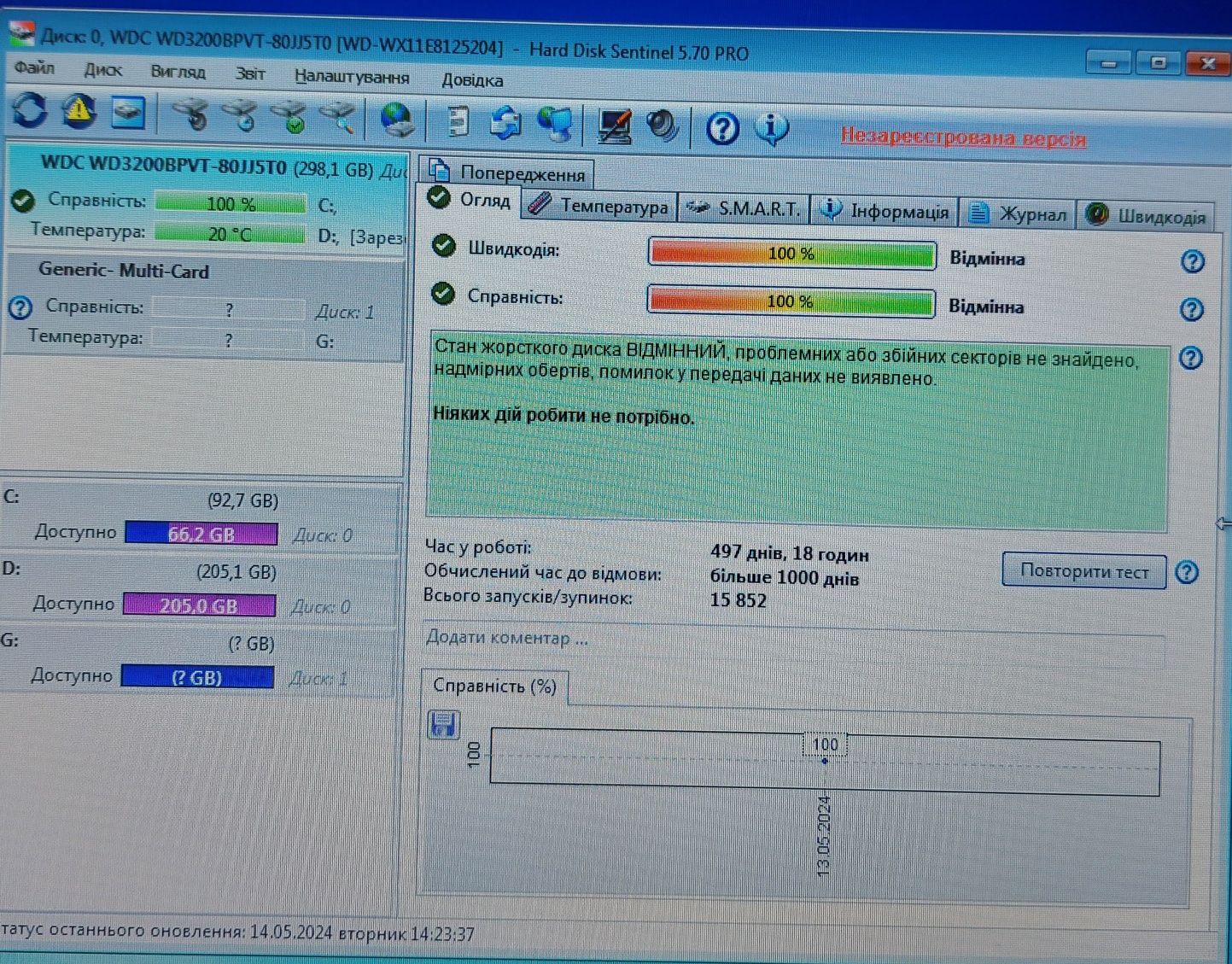Click the speaker sound toolbar icon
The image size is (1232, 964).
tap(662, 126)
